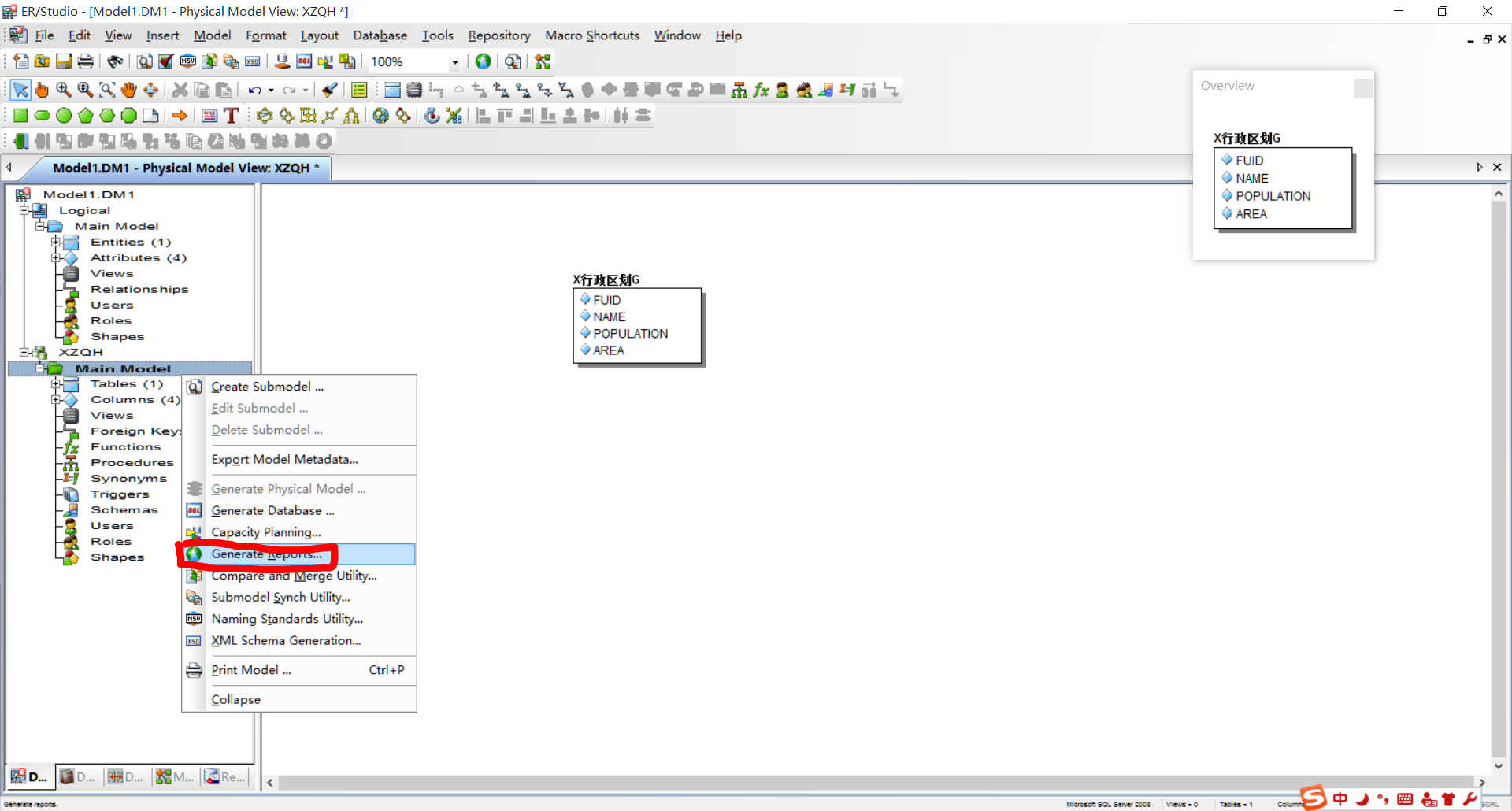The image size is (1512, 811).
Task: Click the Save floppy disk icon
Action: coord(64,61)
